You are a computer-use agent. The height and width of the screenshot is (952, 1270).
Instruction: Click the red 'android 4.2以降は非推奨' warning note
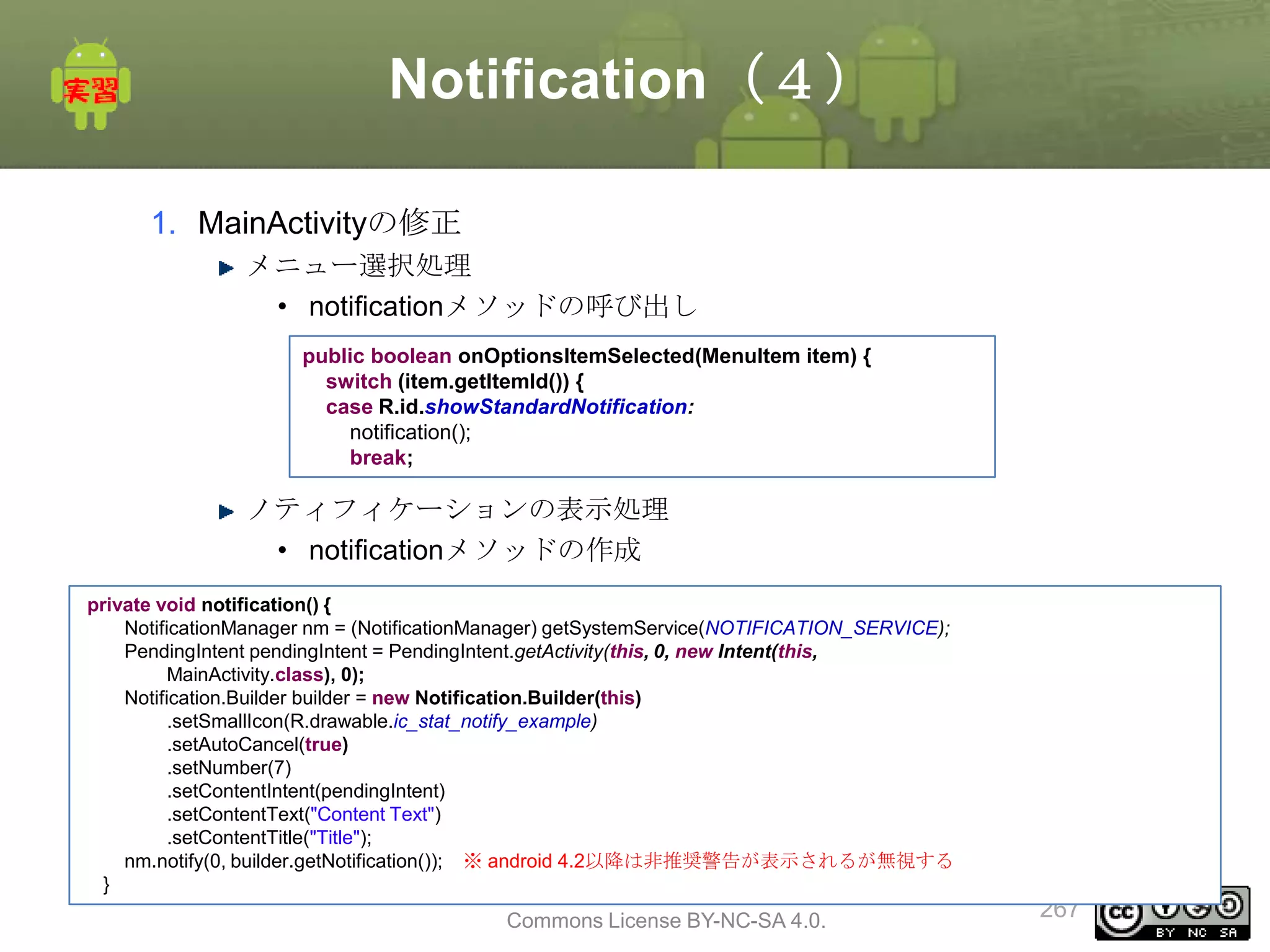pos(708,862)
